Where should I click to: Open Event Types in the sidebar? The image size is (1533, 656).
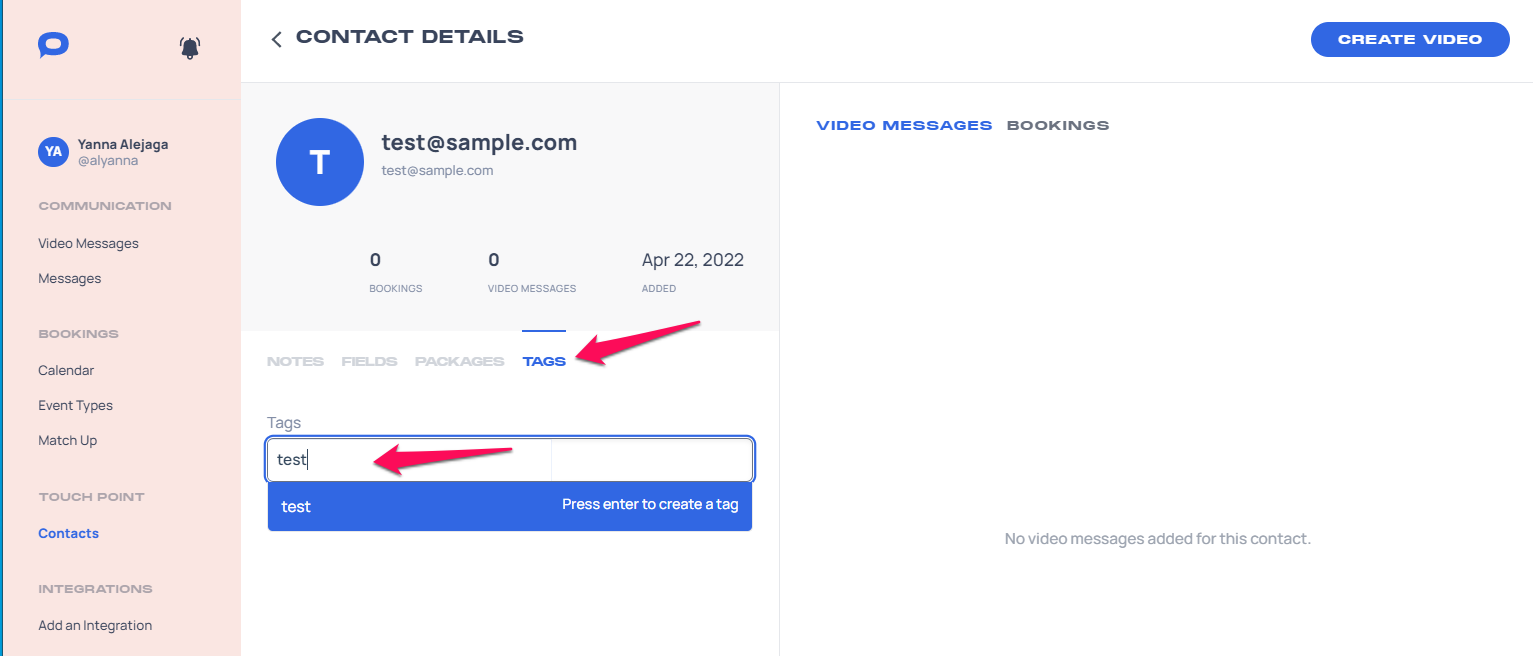(x=75, y=405)
